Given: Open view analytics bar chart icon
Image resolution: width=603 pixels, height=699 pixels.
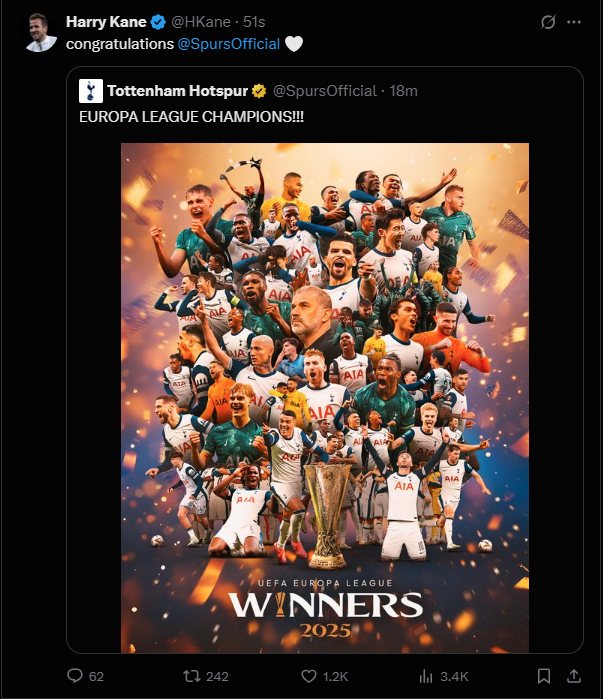Looking at the screenshot, I should pos(426,676).
